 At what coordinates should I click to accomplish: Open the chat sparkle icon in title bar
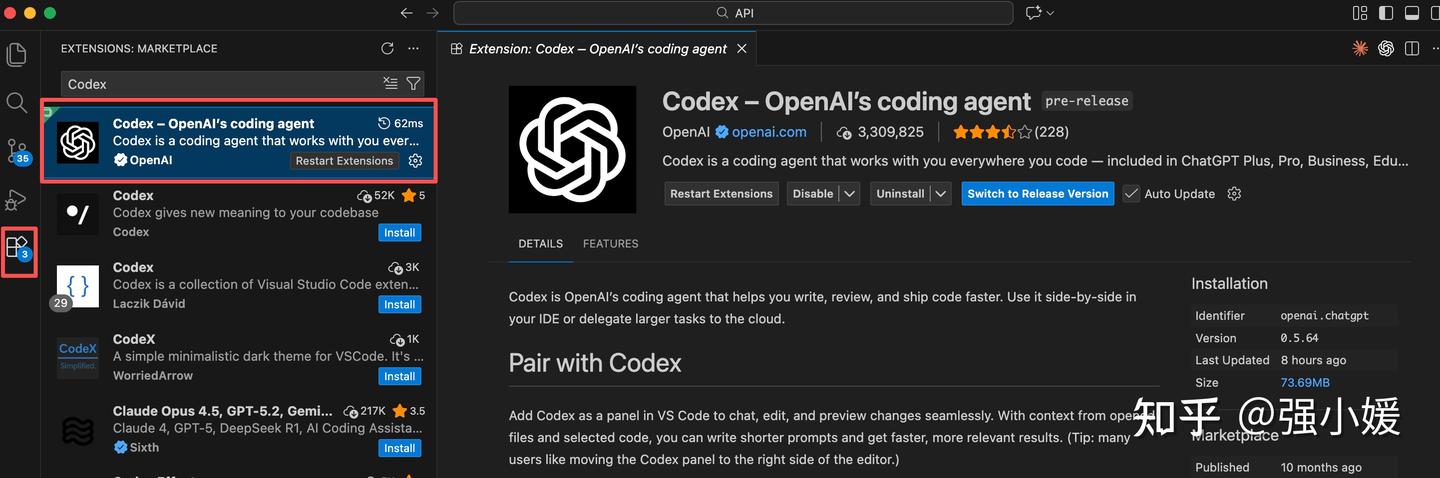(x=1034, y=13)
